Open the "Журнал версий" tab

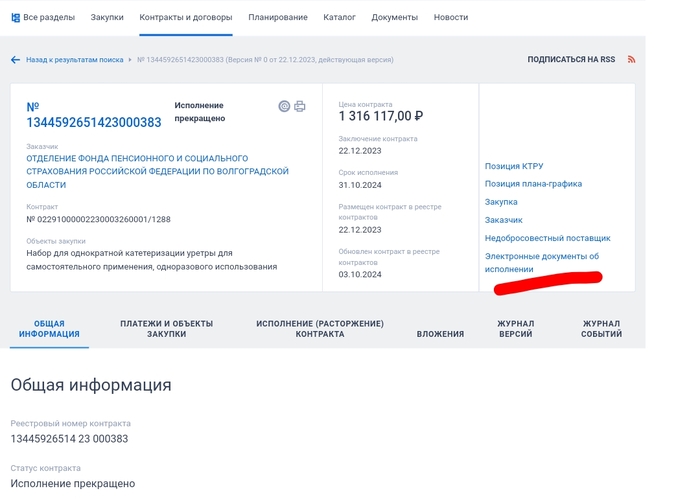516,329
